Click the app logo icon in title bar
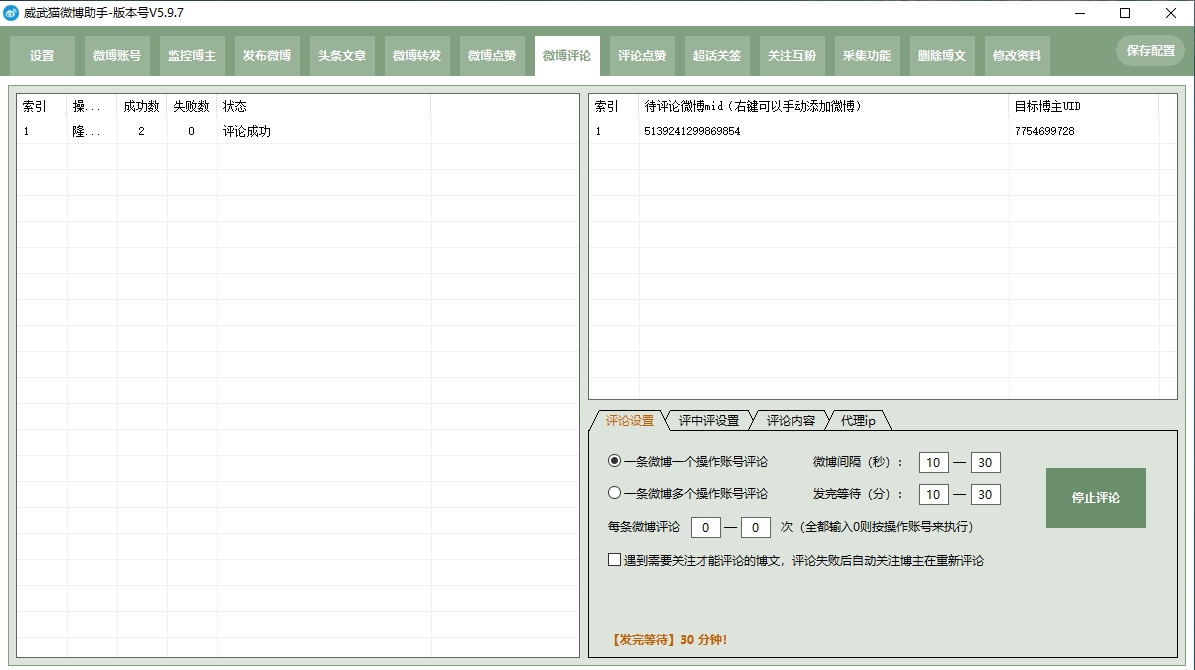Viewport: 1195px width, 670px height. 11,13
